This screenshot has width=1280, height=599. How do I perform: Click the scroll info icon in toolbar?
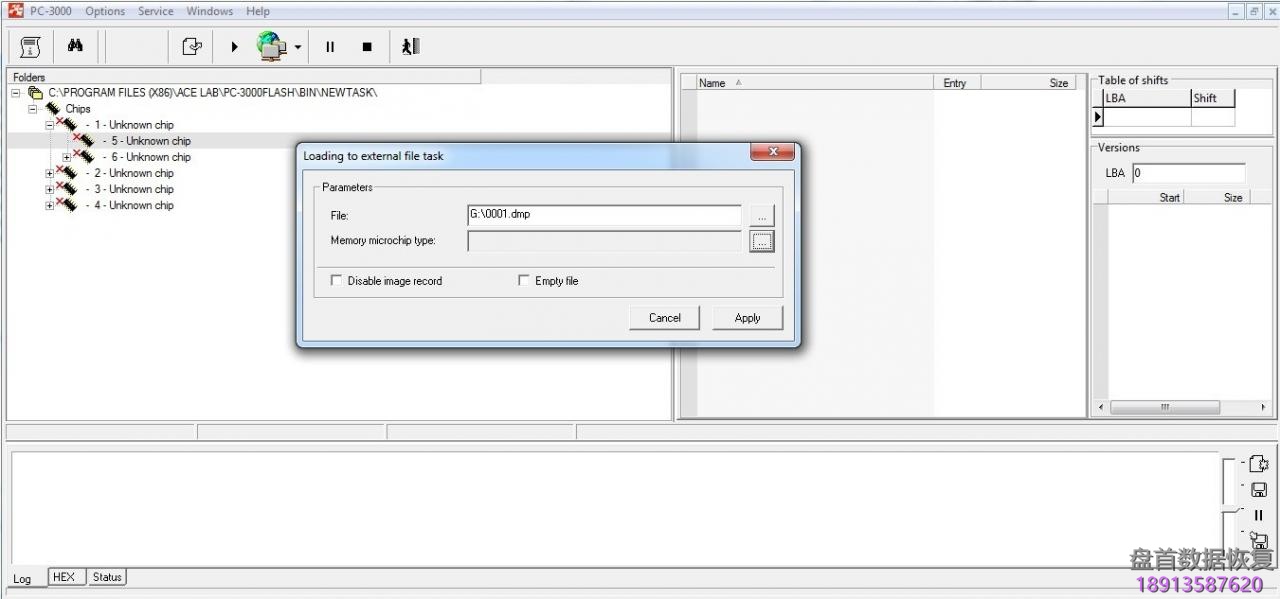click(30, 46)
